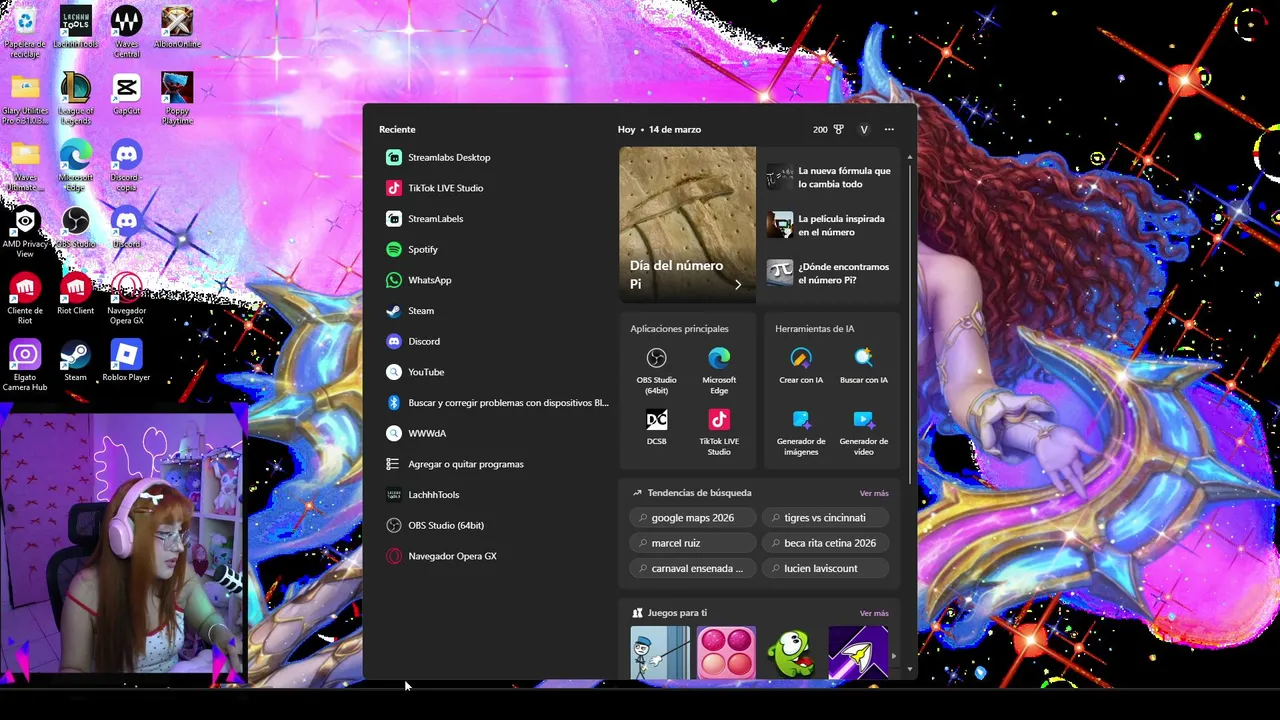Open Streamlabs Desktop from recent list
Viewport: 1280px width, 720px height.
point(495,157)
